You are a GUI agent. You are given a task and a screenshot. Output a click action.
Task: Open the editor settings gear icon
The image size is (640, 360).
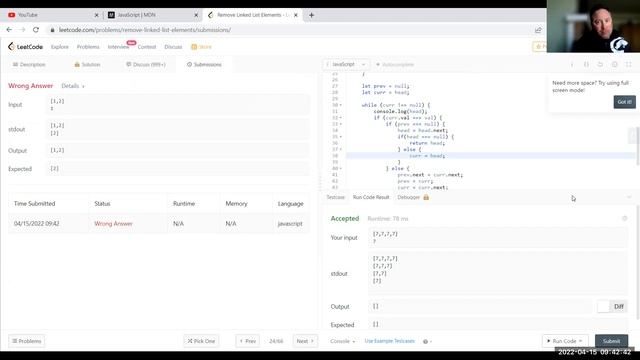click(614, 64)
